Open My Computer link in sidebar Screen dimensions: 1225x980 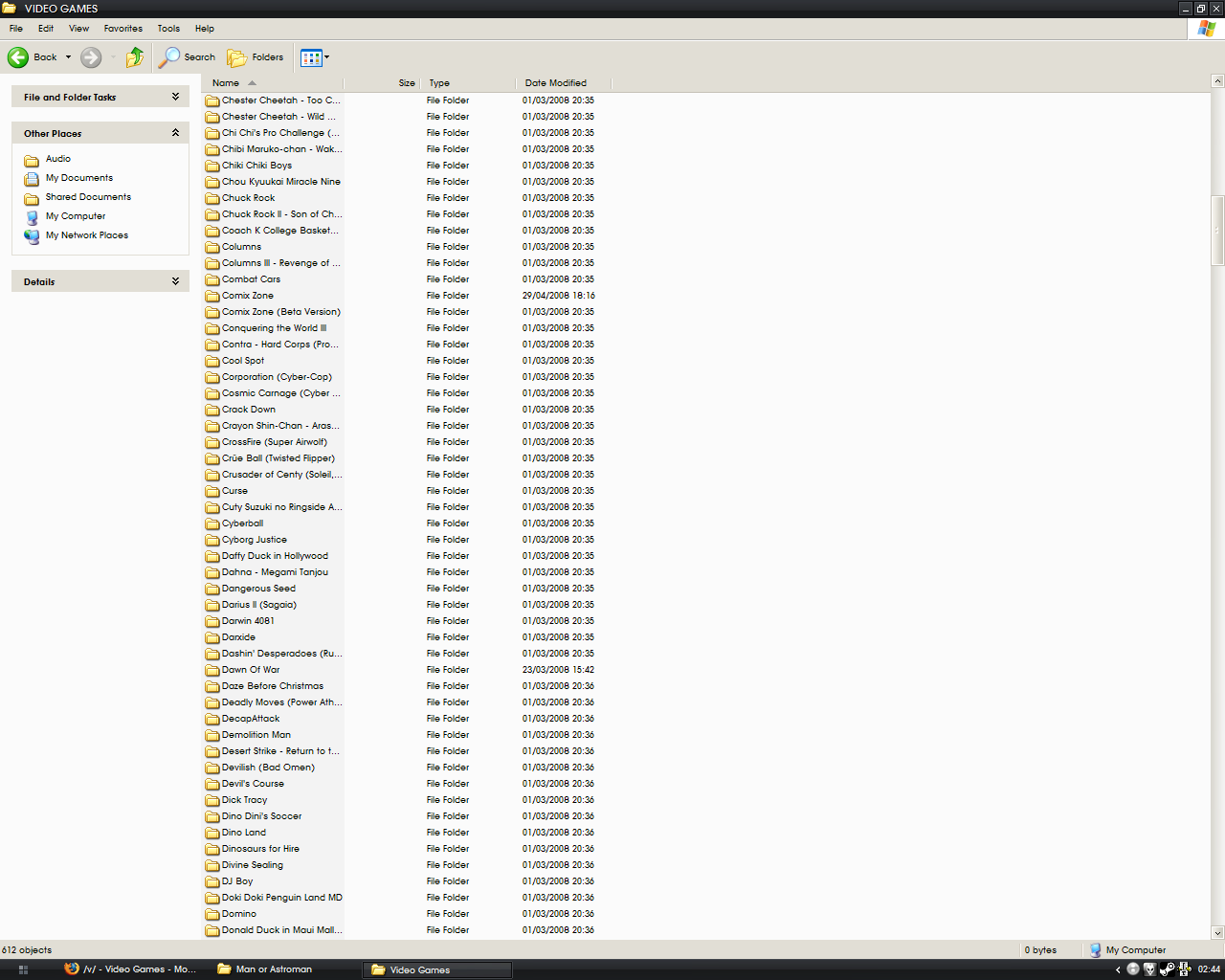[76, 216]
